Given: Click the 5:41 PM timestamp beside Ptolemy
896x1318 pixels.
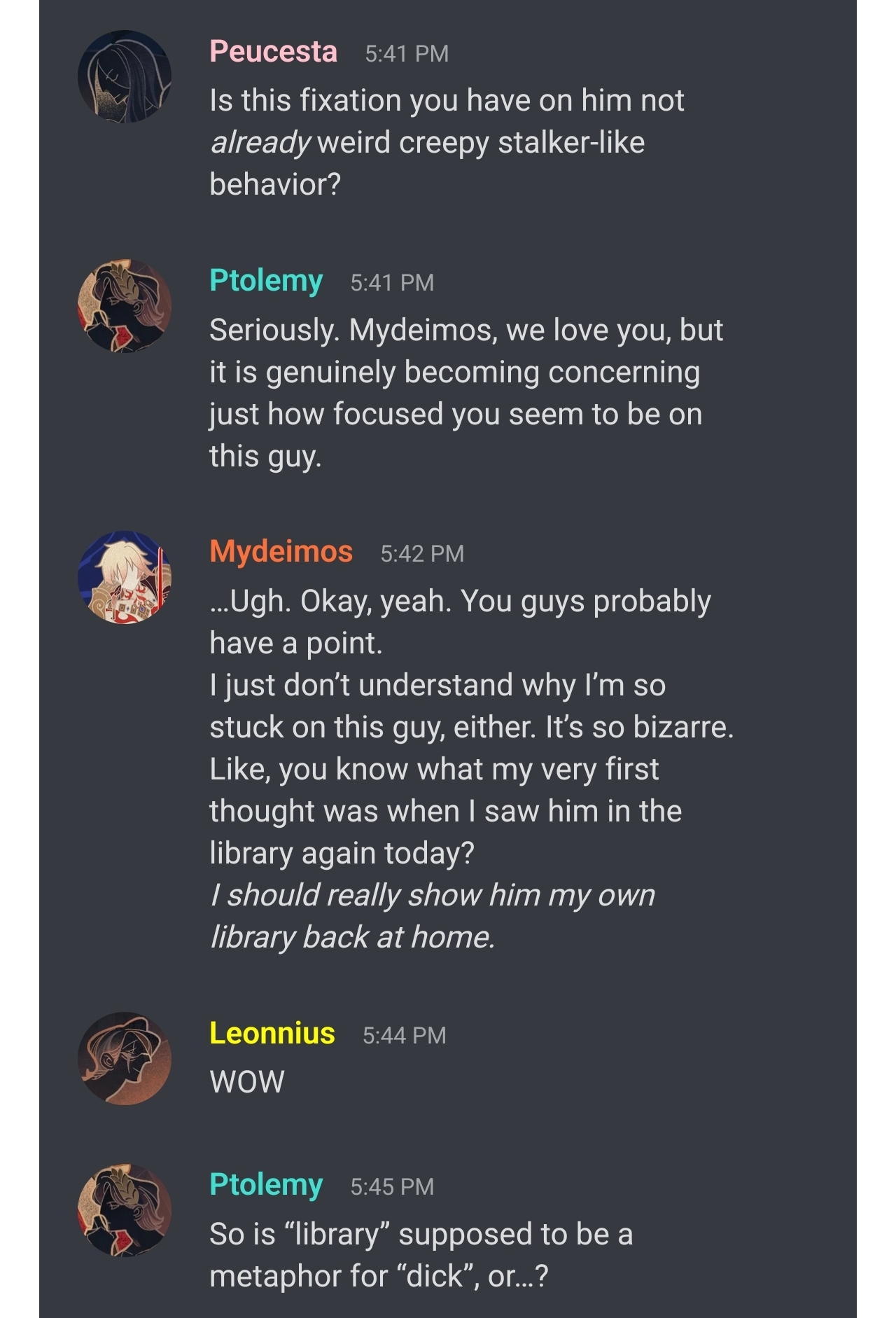Looking at the screenshot, I should point(392,283).
